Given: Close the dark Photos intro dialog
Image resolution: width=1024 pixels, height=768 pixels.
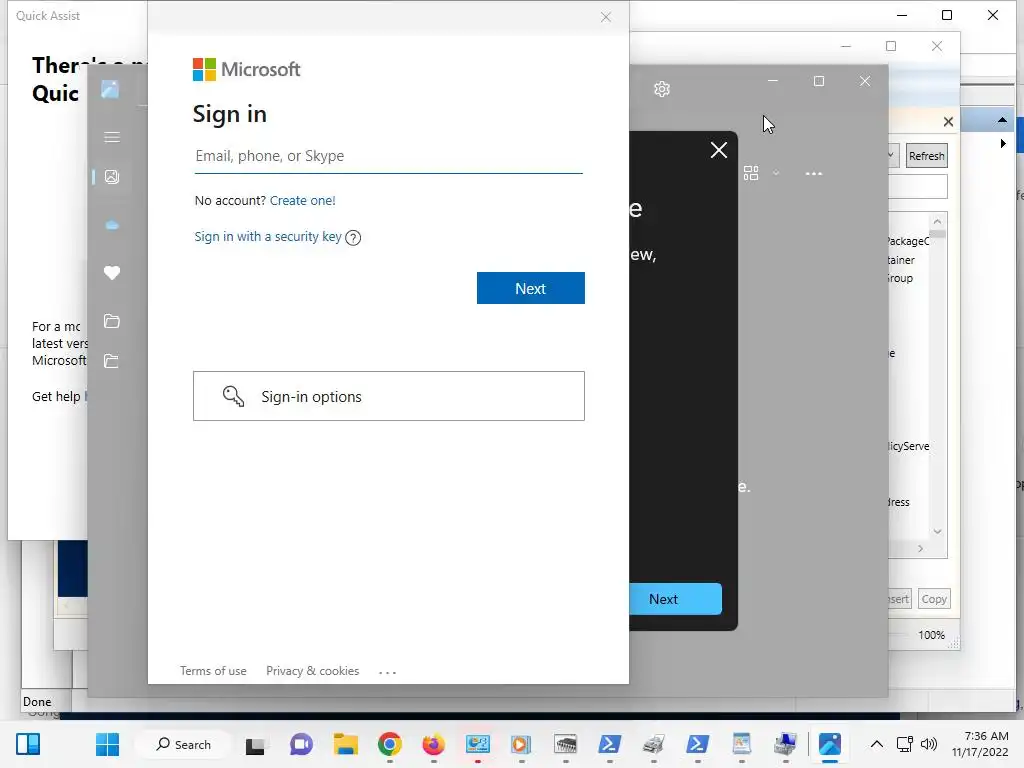Looking at the screenshot, I should coord(718,150).
